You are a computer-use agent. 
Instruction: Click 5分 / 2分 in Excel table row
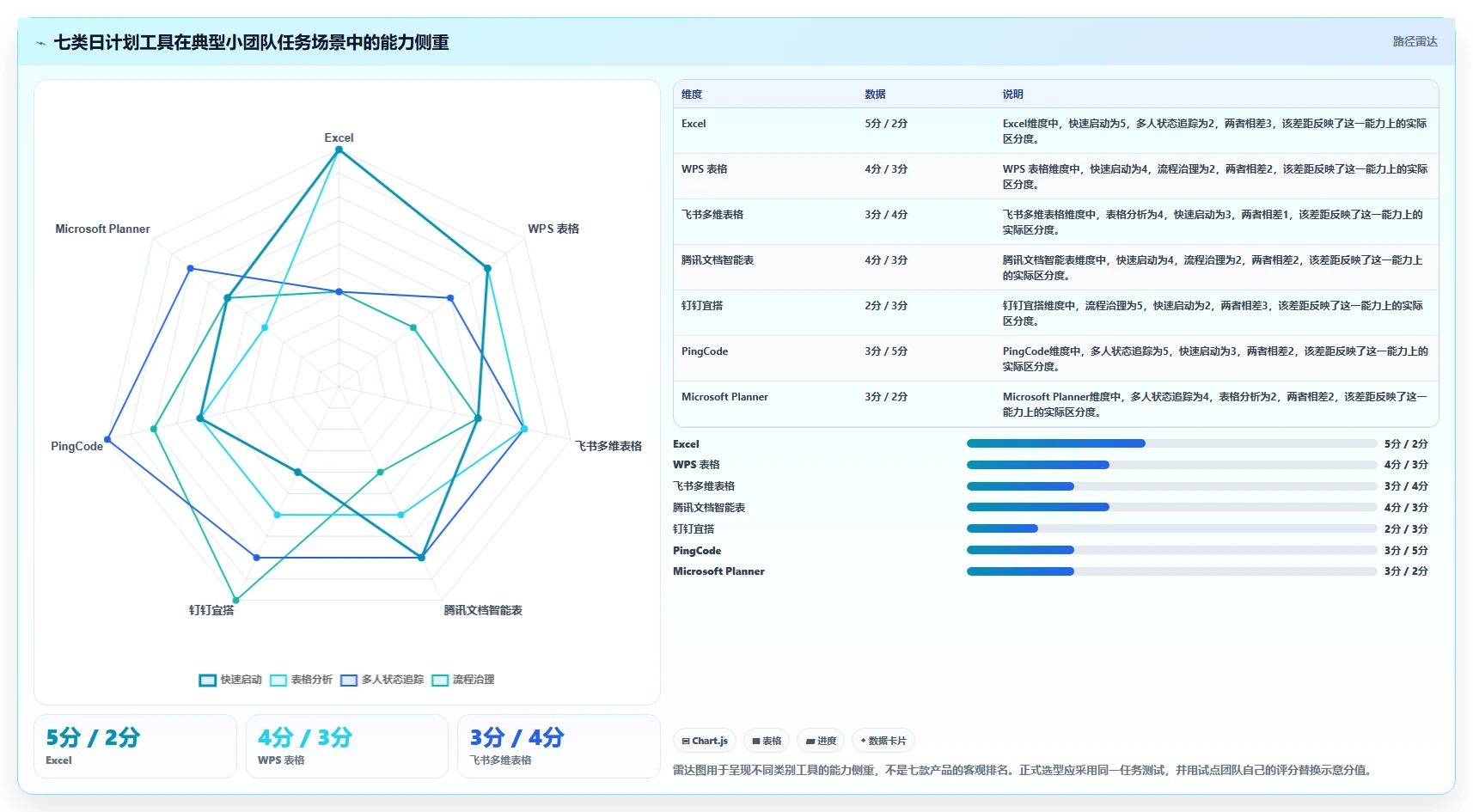[886, 124]
